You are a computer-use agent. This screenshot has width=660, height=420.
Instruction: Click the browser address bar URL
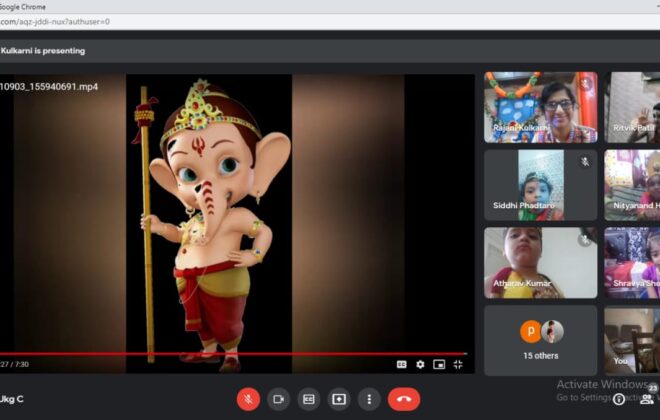pos(55,21)
